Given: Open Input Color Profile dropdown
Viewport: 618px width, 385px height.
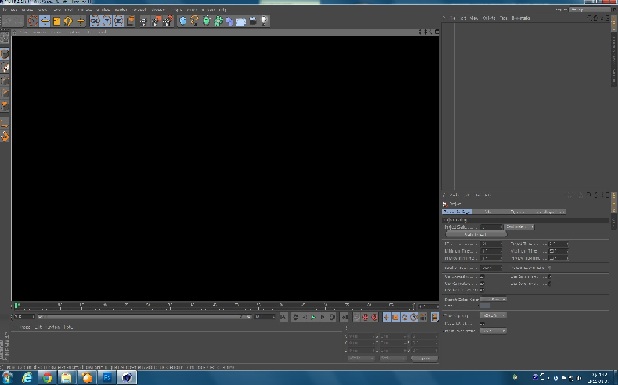Looking at the screenshot, I should click(x=493, y=331).
